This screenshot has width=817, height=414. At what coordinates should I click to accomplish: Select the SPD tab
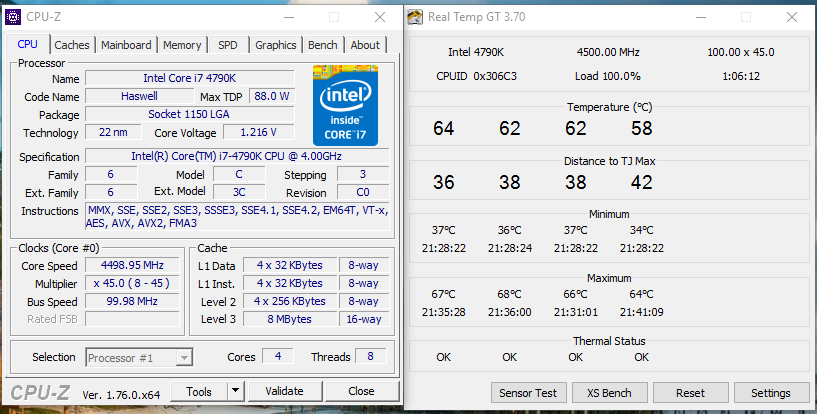point(228,45)
